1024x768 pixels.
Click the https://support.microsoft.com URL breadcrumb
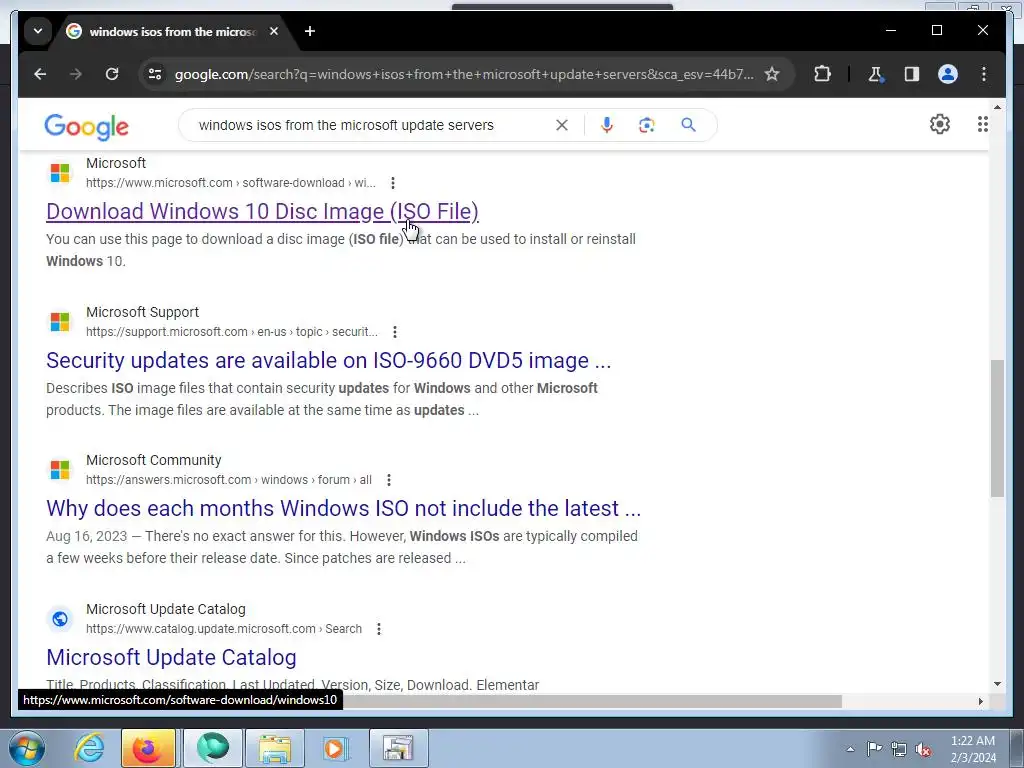[232, 332]
